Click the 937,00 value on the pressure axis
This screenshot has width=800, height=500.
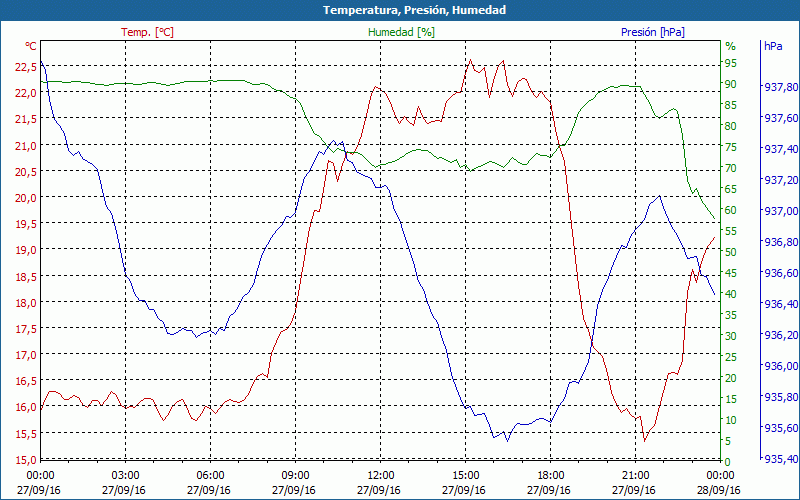(x=781, y=211)
